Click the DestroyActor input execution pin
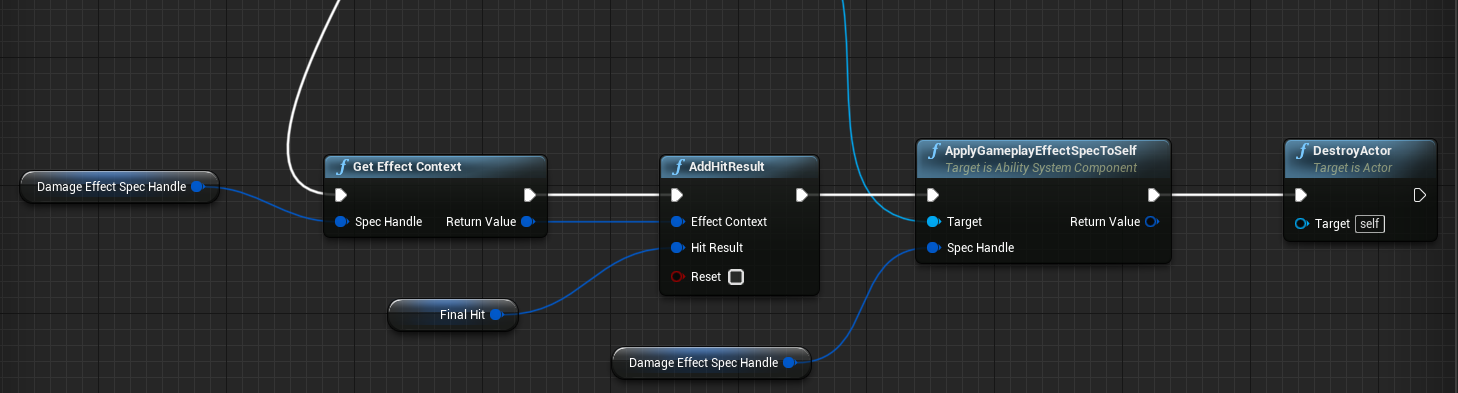Image resolution: width=1458 pixels, height=393 pixels. pyautogui.click(x=1301, y=195)
